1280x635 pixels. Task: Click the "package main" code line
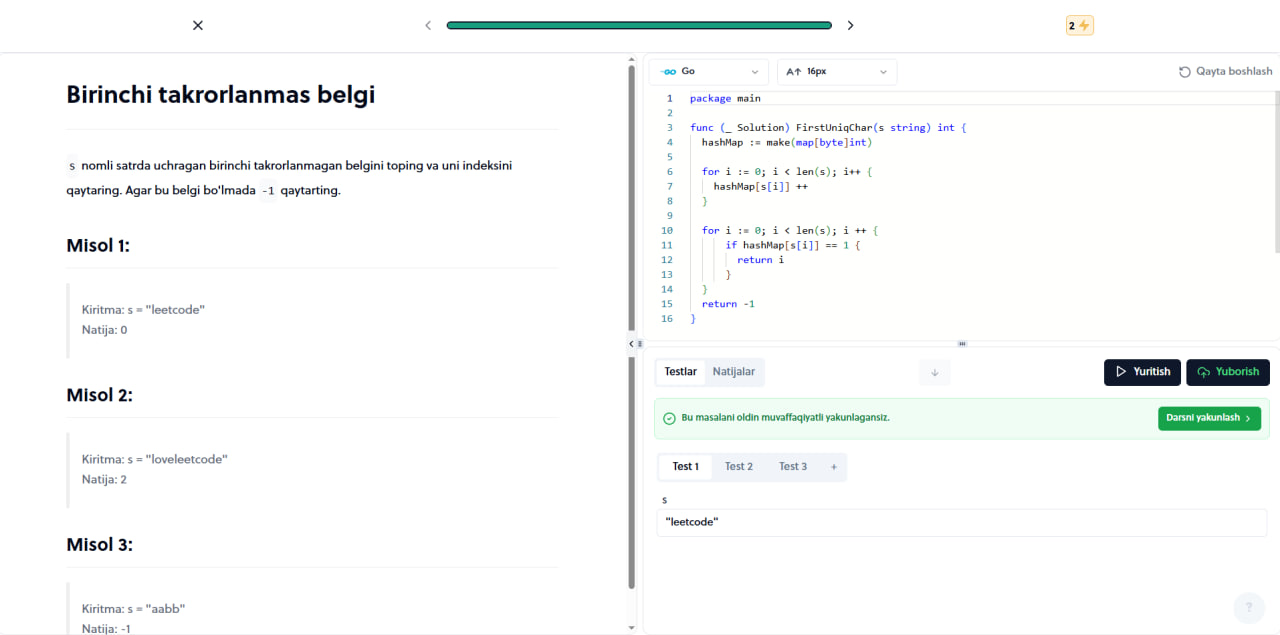[725, 99]
